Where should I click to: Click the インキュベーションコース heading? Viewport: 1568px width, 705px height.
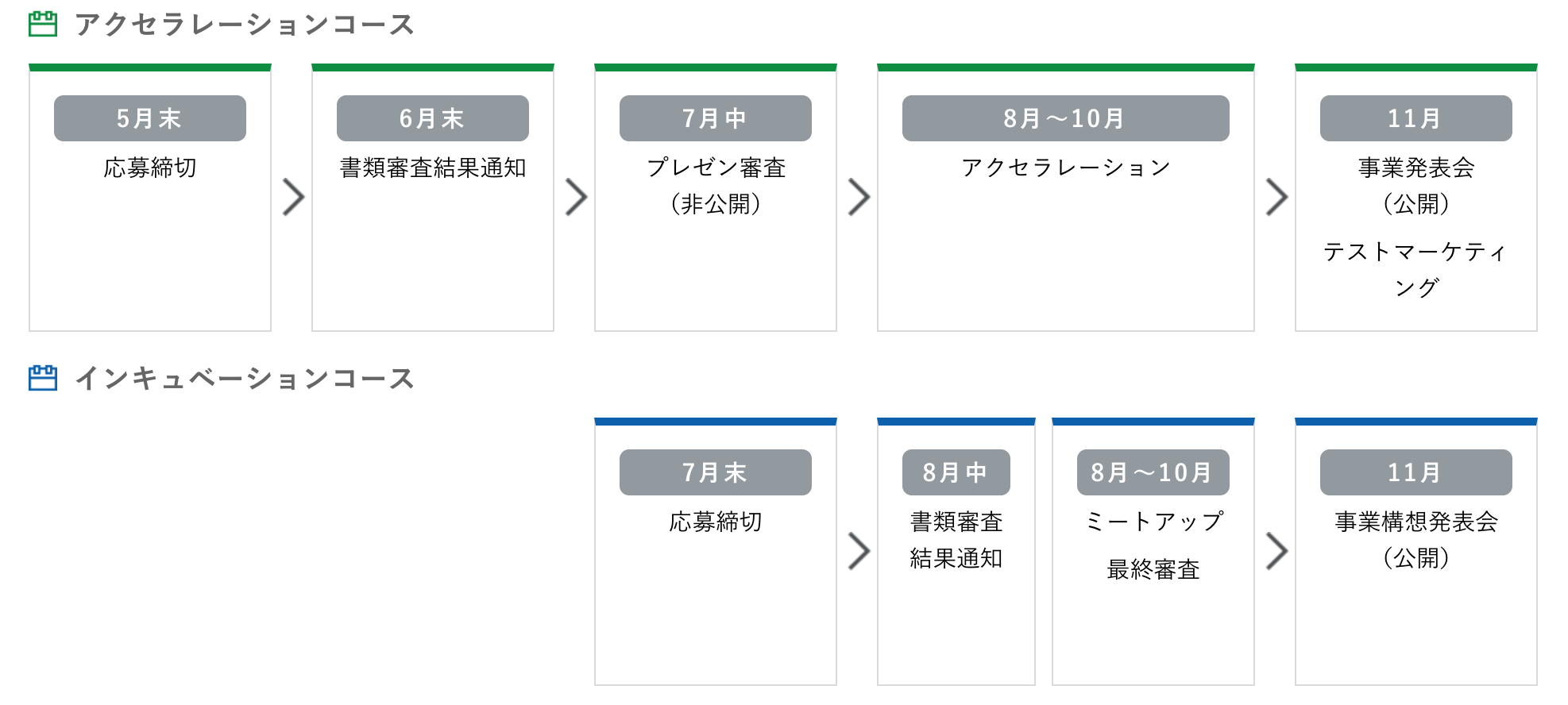pos(245,379)
